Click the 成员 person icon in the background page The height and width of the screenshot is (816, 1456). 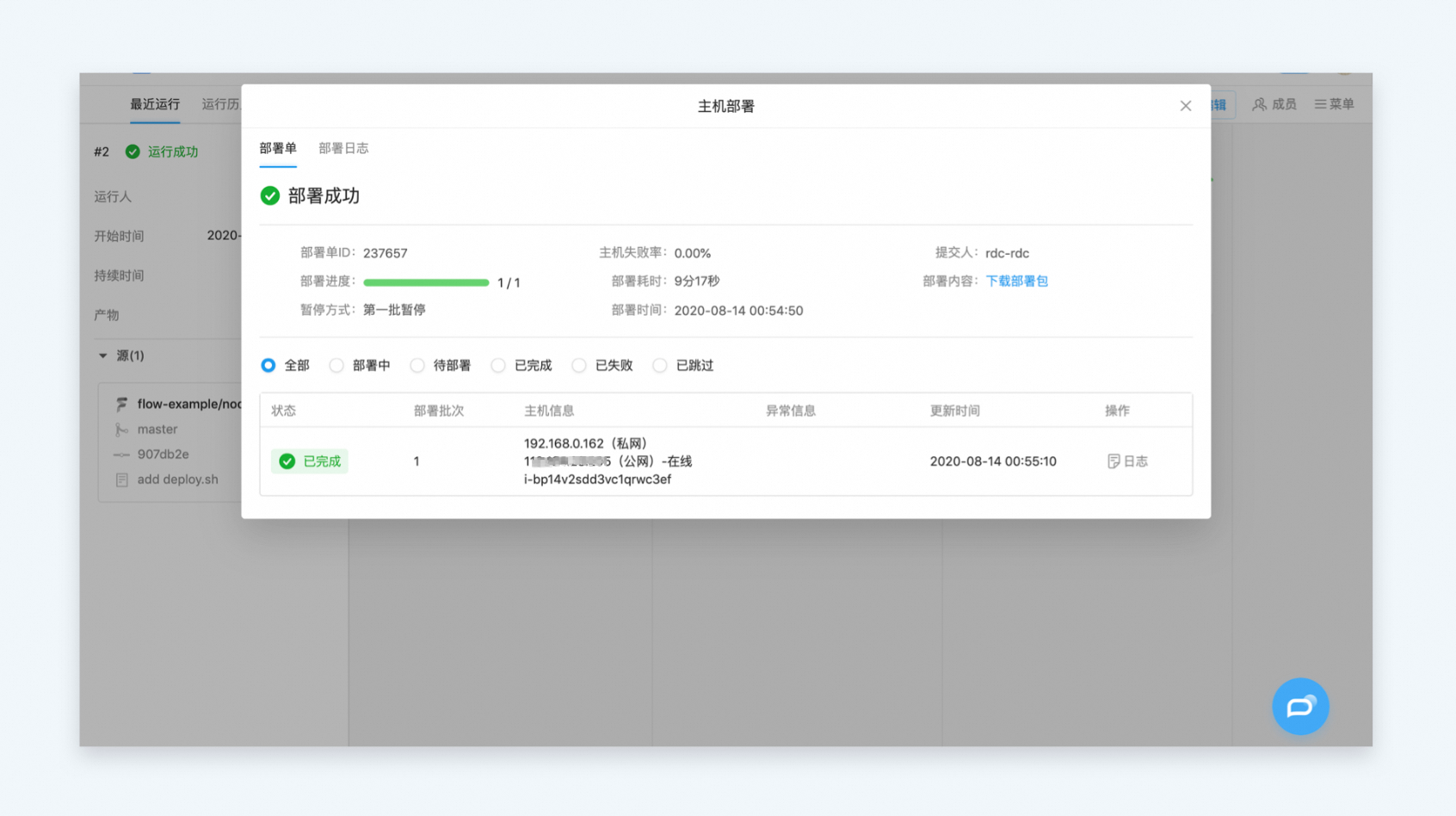click(x=1259, y=104)
